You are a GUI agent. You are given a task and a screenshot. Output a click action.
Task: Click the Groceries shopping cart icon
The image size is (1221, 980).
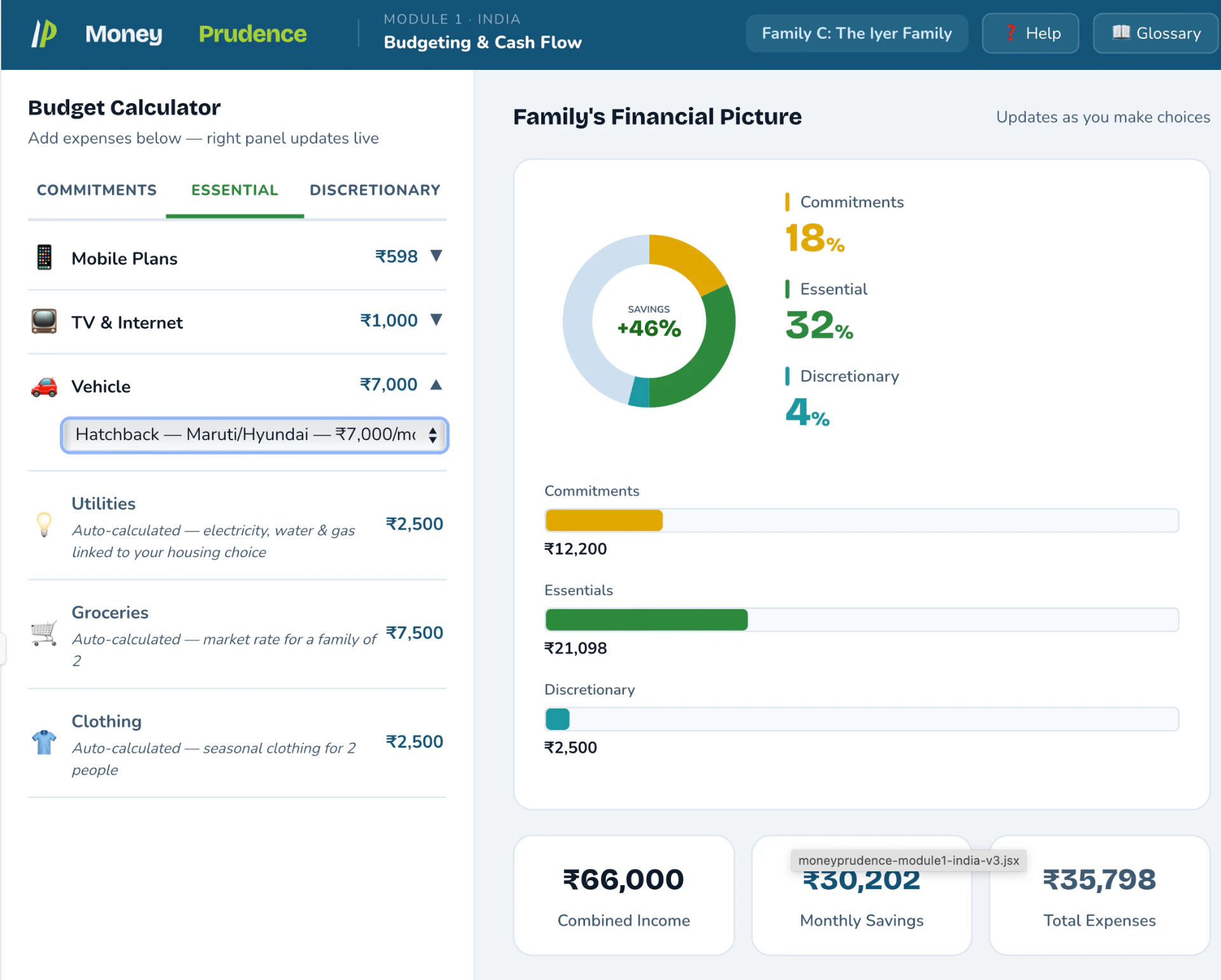(x=44, y=633)
